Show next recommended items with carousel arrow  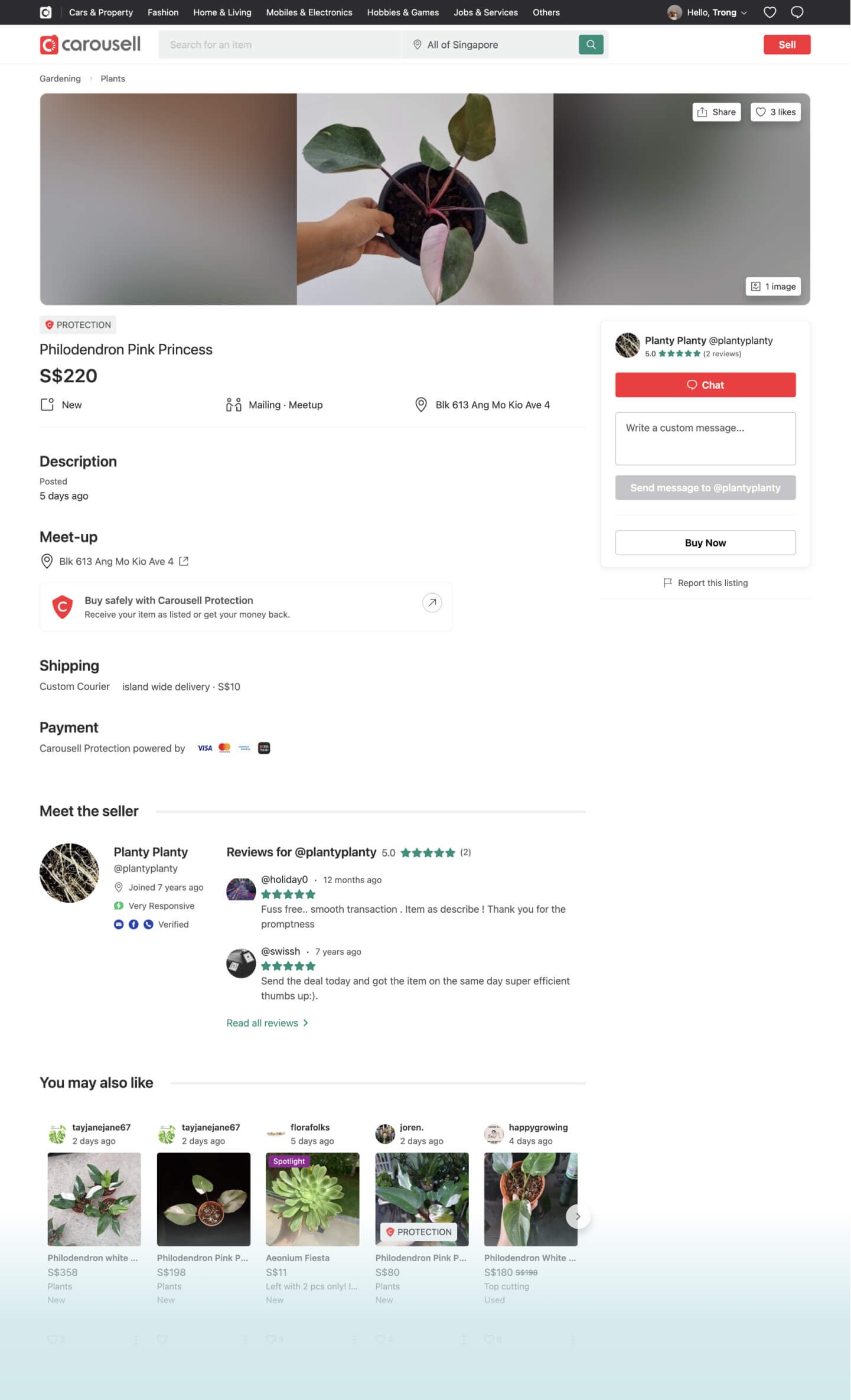pyautogui.click(x=578, y=1216)
